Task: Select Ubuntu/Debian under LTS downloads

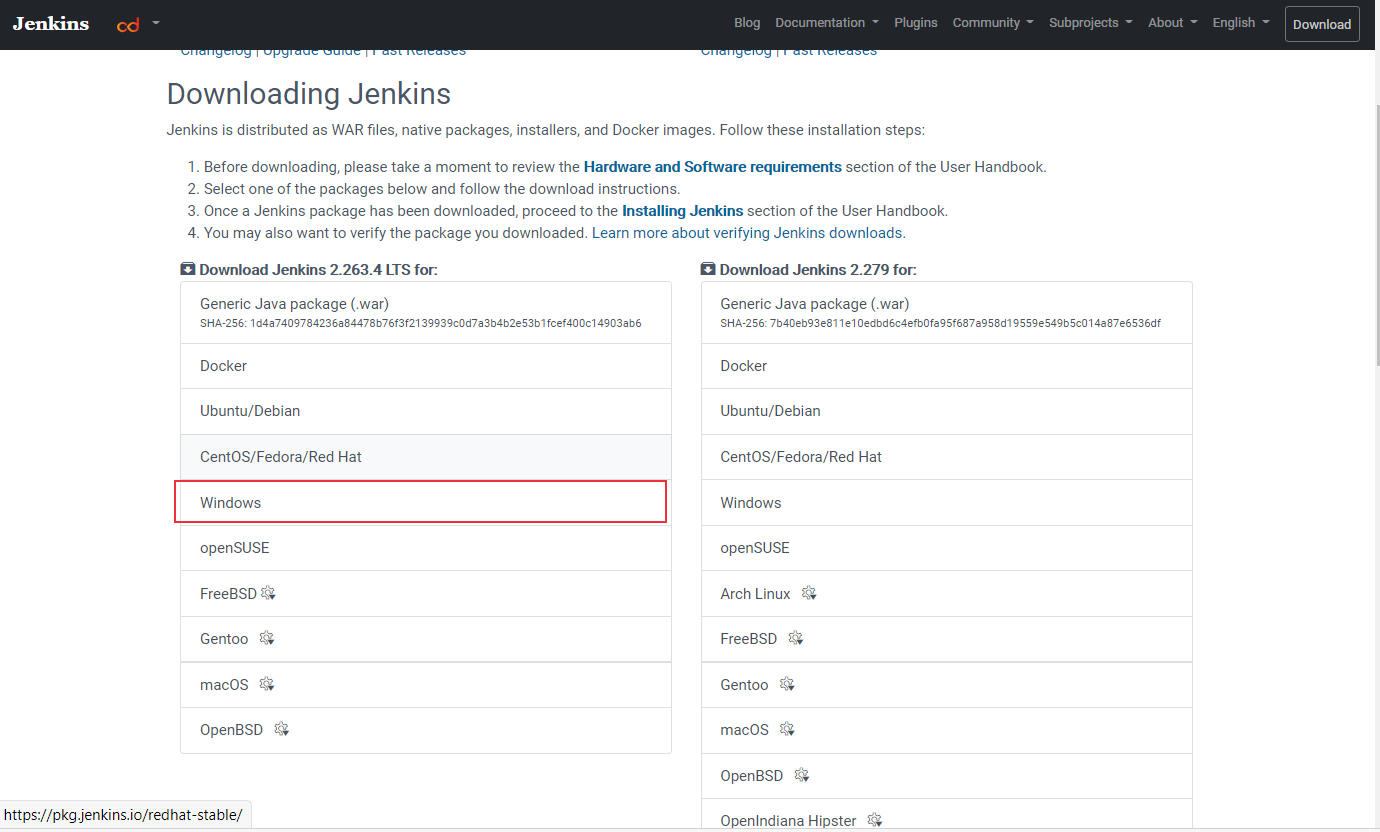Action: pyautogui.click(x=426, y=411)
